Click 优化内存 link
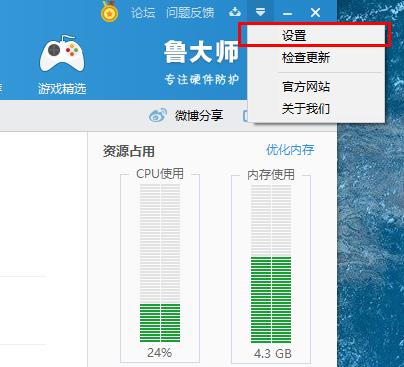404x367 pixels. pos(290,150)
